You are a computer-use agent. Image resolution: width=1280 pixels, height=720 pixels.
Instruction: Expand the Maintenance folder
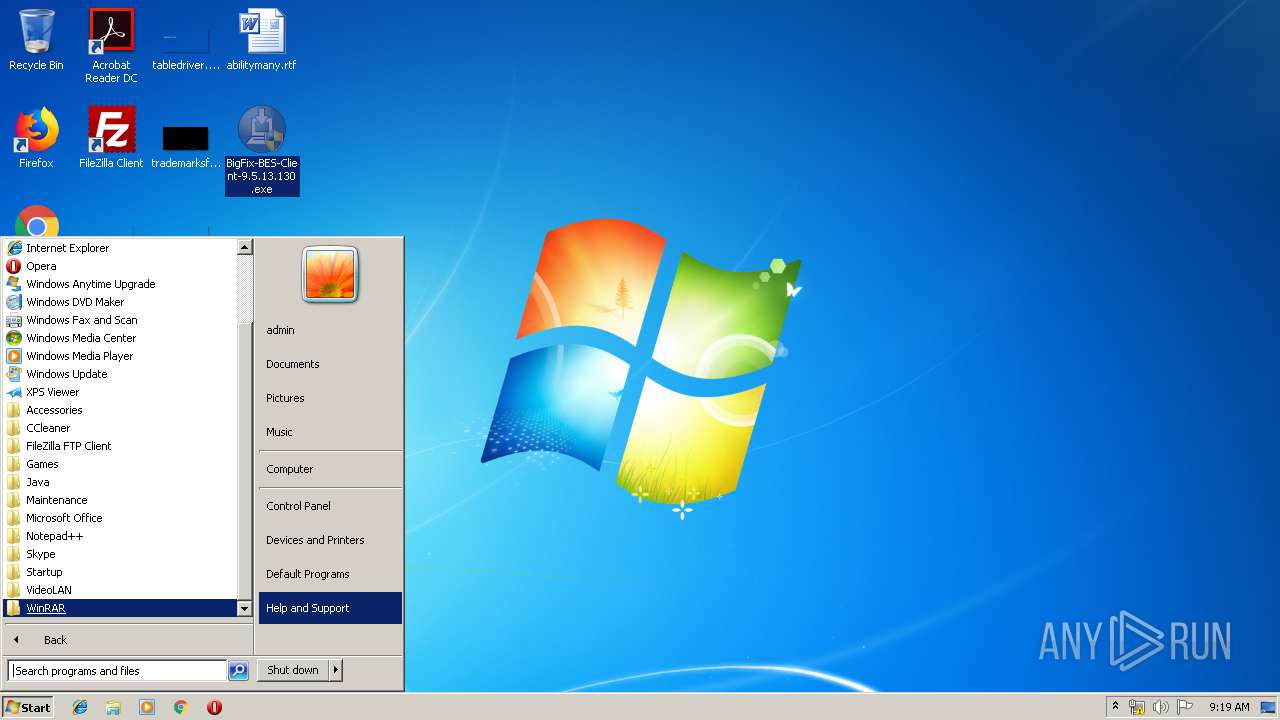pos(120,500)
